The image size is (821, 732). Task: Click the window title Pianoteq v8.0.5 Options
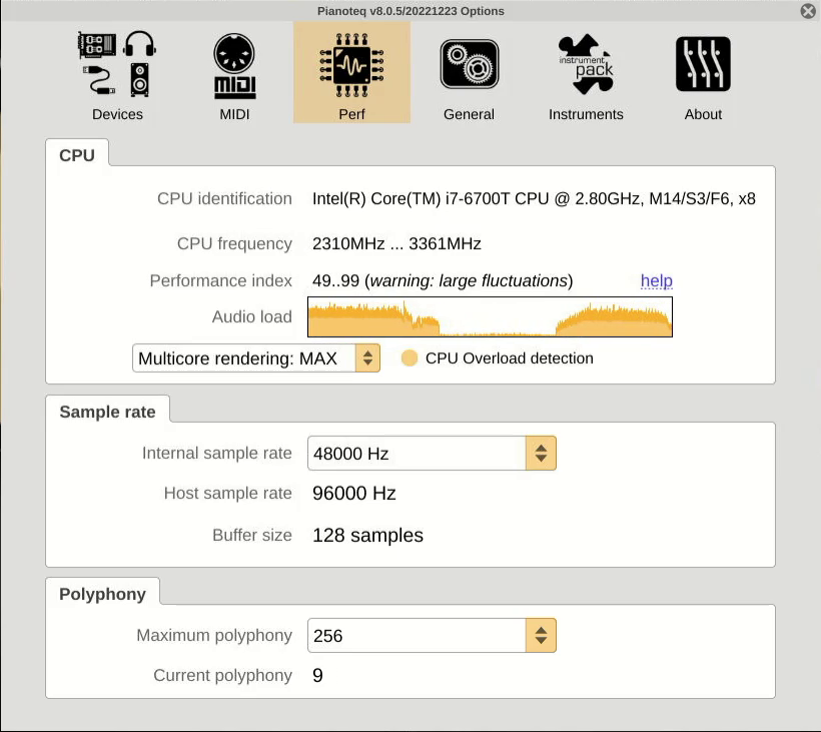point(410,11)
